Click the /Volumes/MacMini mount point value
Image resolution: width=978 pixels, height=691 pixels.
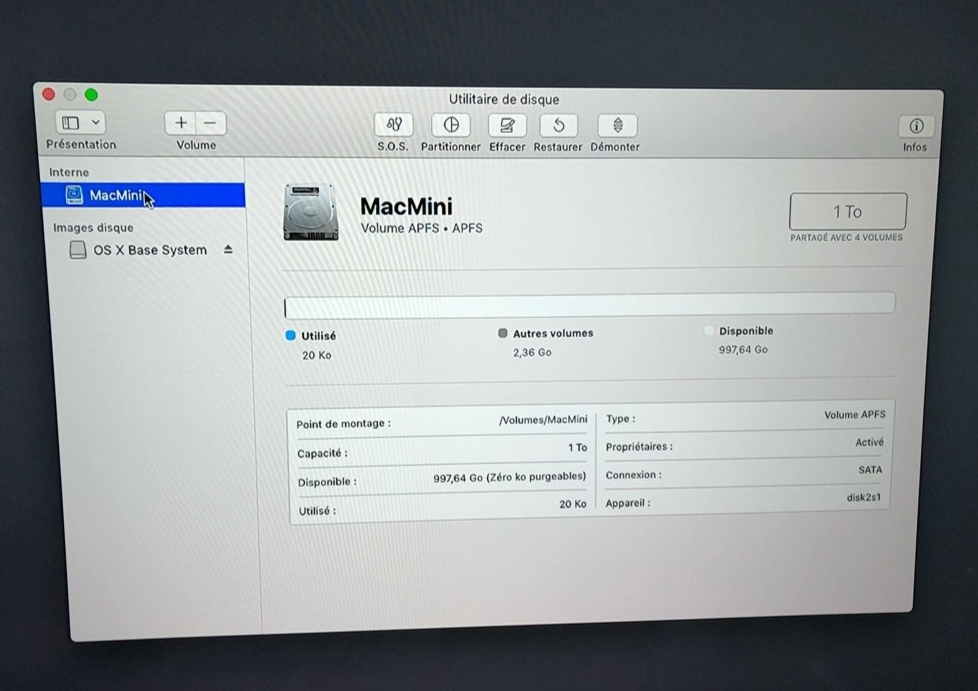pyautogui.click(x=543, y=420)
